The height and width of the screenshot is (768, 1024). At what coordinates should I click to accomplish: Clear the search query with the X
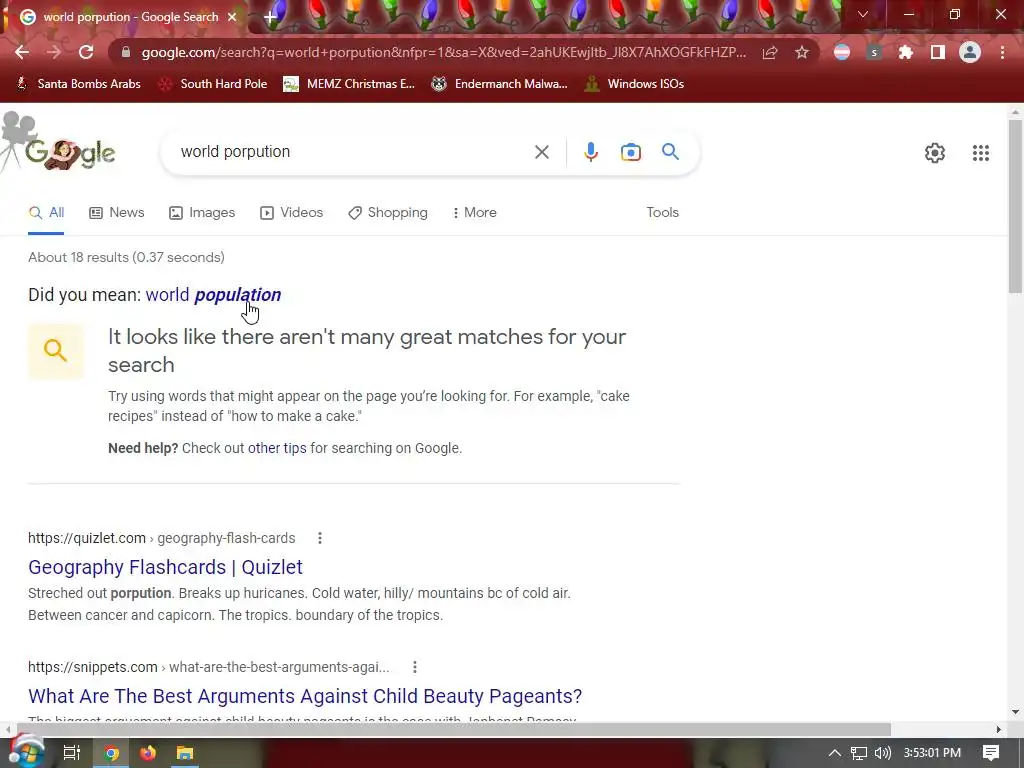tap(541, 152)
